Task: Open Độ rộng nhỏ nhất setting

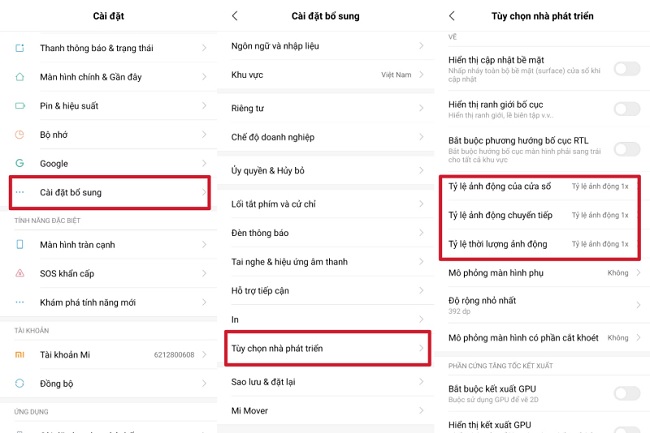Action: [x=538, y=304]
